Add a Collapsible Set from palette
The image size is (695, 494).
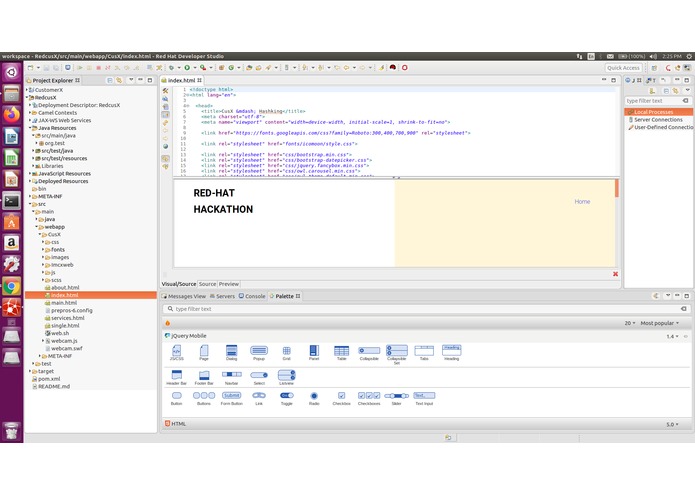point(397,354)
